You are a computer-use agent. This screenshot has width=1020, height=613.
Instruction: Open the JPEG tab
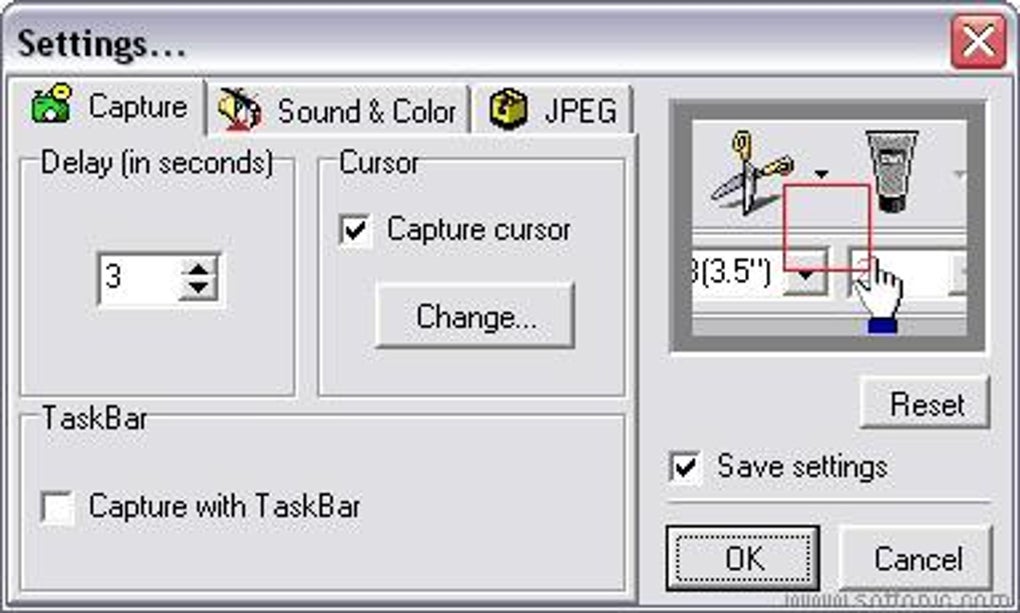pyautogui.click(x=580, y=111)
